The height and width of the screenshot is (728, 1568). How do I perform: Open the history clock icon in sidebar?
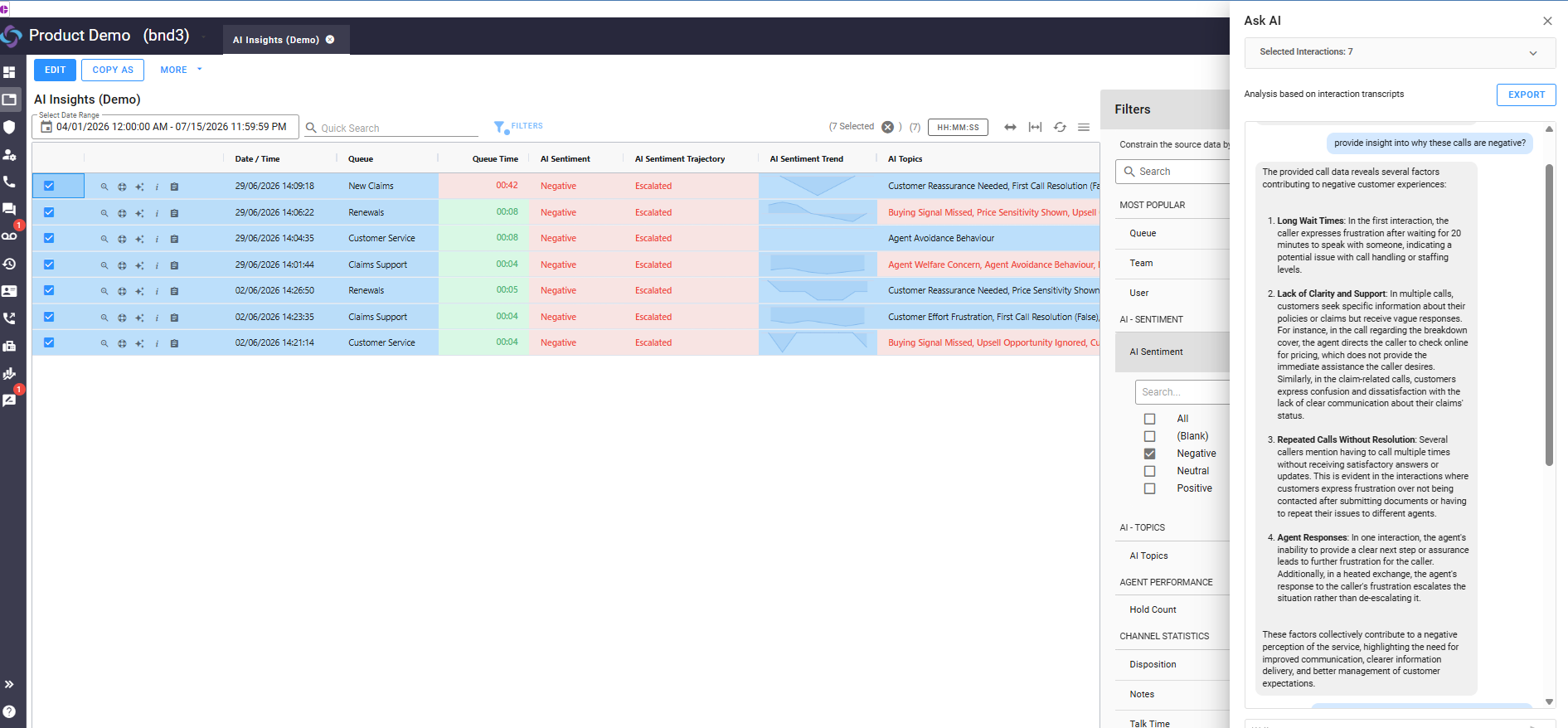(x=9, y=264)
